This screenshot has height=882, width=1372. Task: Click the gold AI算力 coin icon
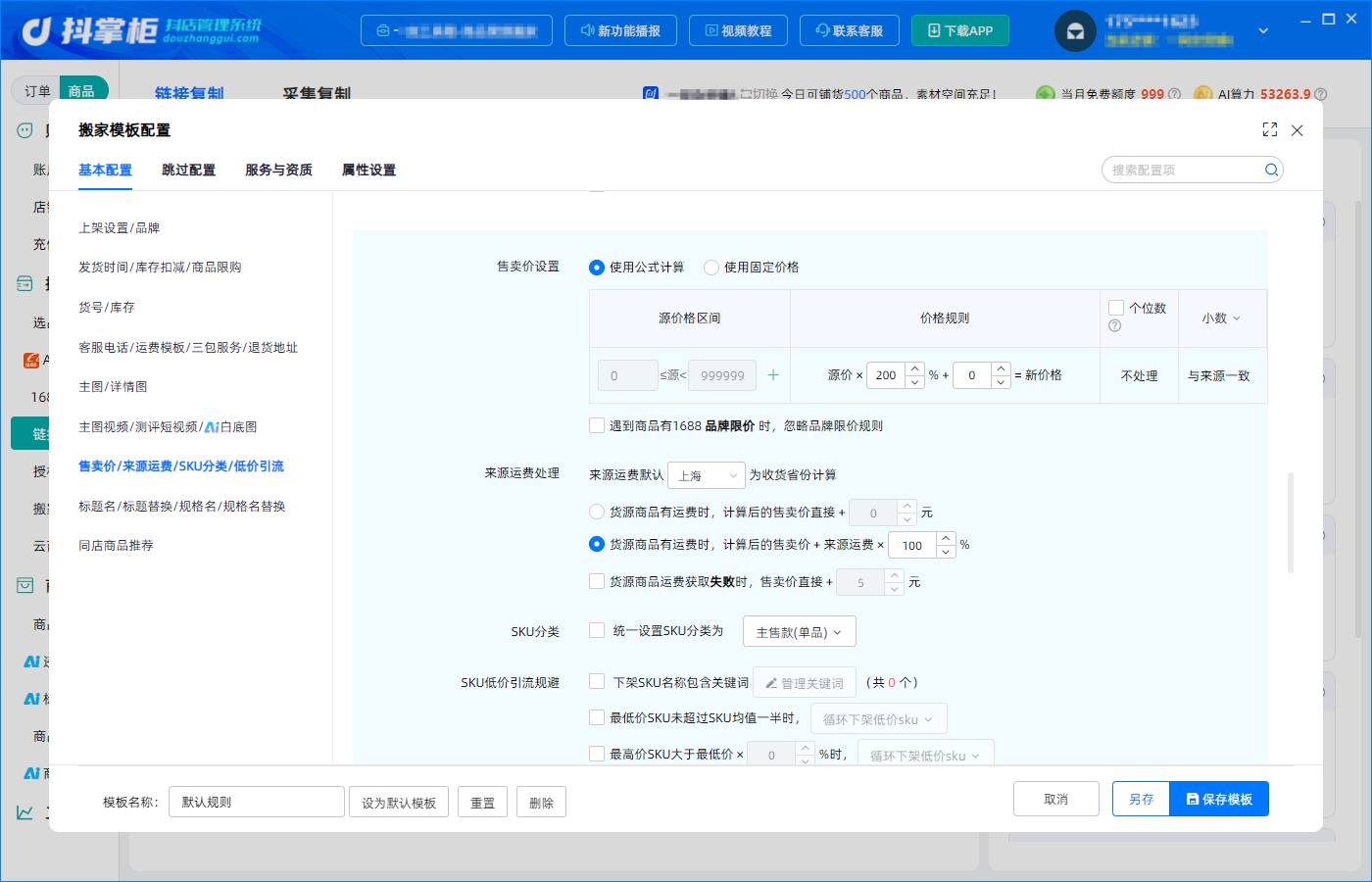(x=1202, y=94)
